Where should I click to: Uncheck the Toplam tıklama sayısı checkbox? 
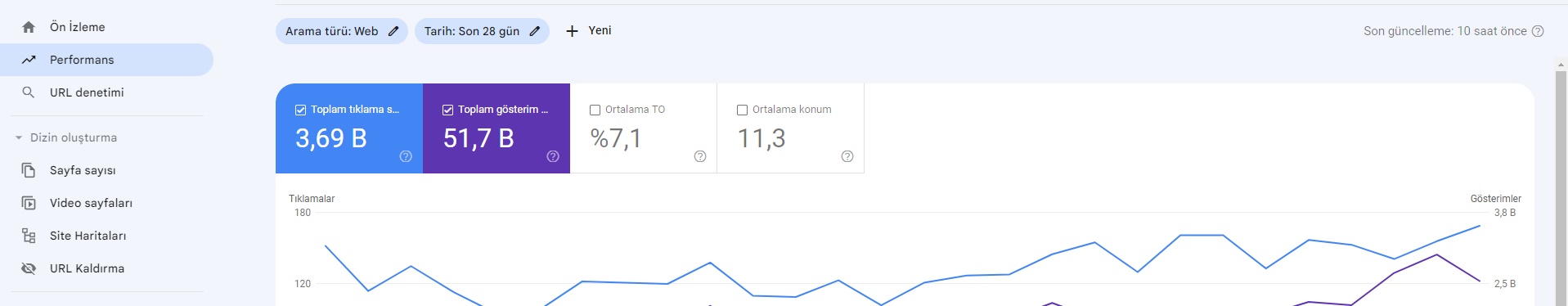[300, 110]
